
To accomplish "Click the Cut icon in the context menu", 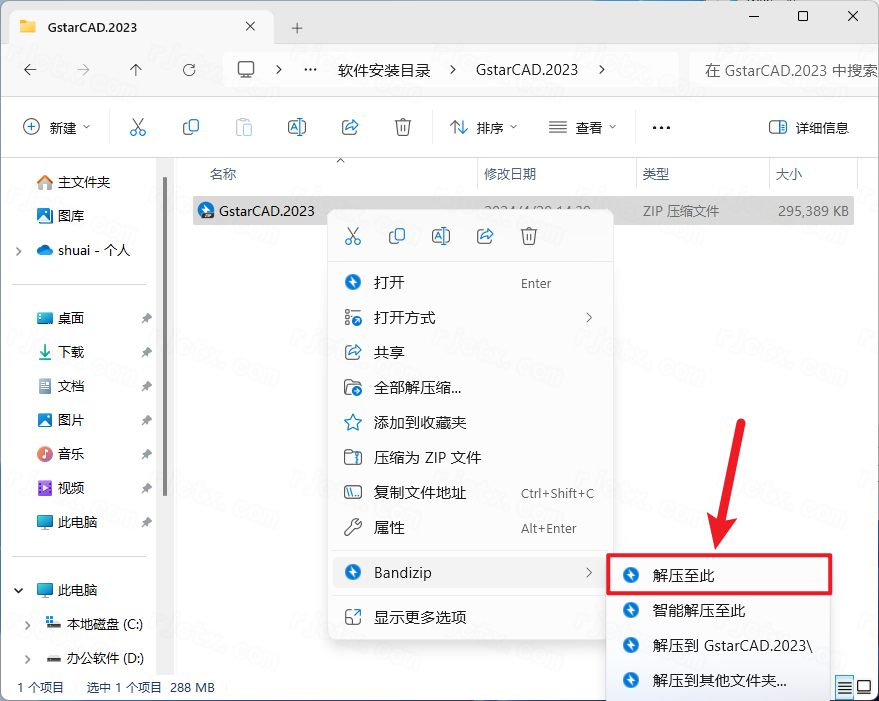I will pos(352,236).
